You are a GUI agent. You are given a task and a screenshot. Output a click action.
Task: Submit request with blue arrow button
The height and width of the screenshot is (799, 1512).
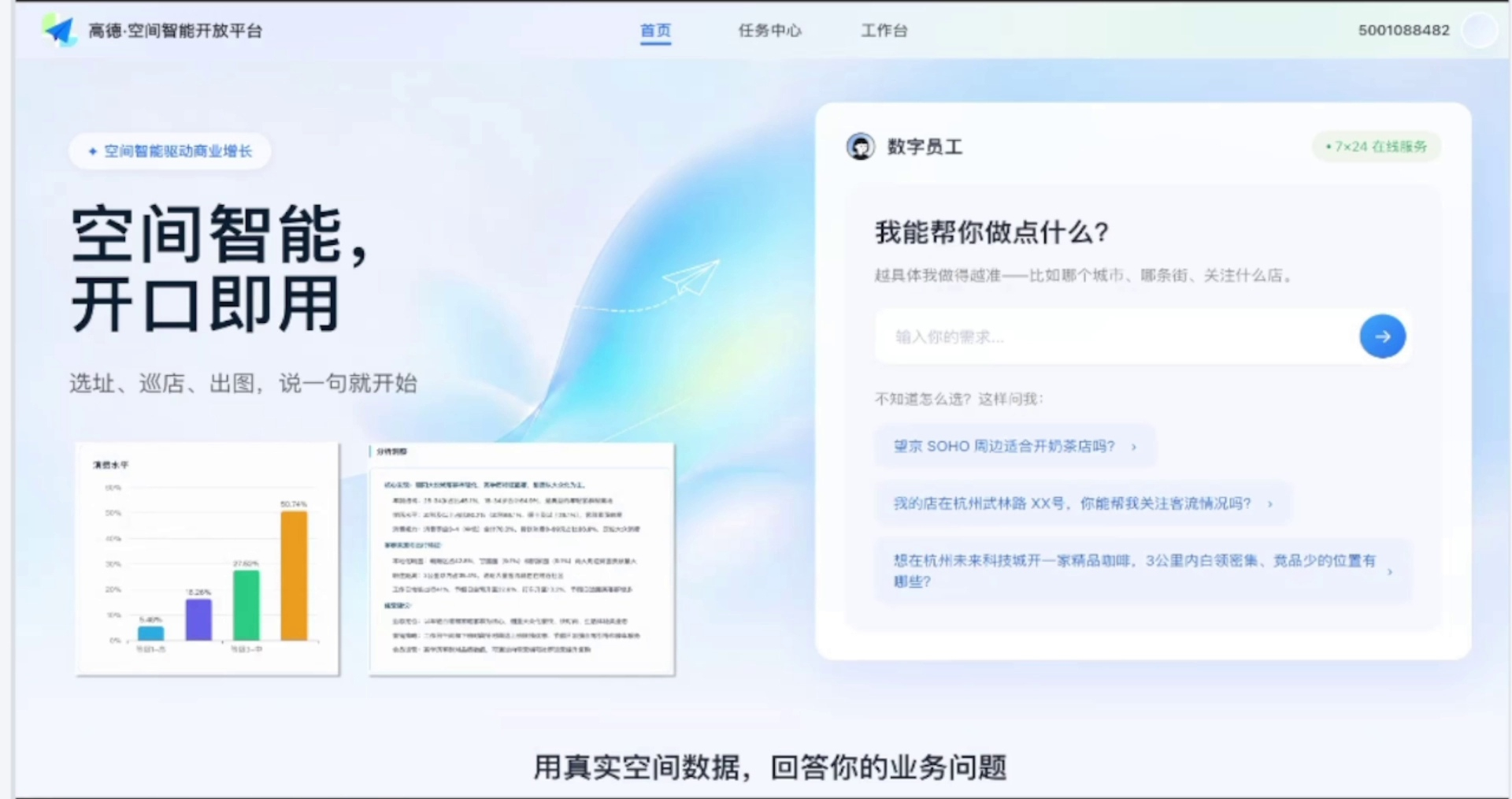(1382, 336)
